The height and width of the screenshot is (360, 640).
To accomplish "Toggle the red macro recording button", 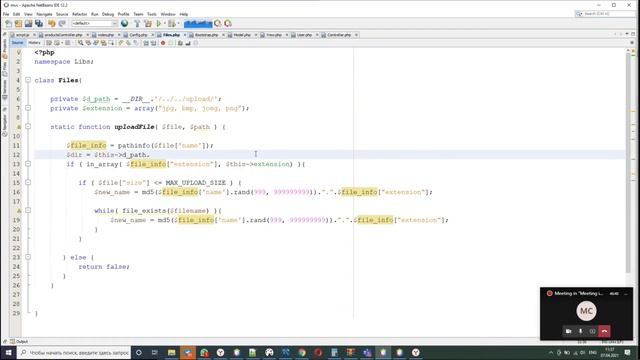I will (x=163, y=43).
